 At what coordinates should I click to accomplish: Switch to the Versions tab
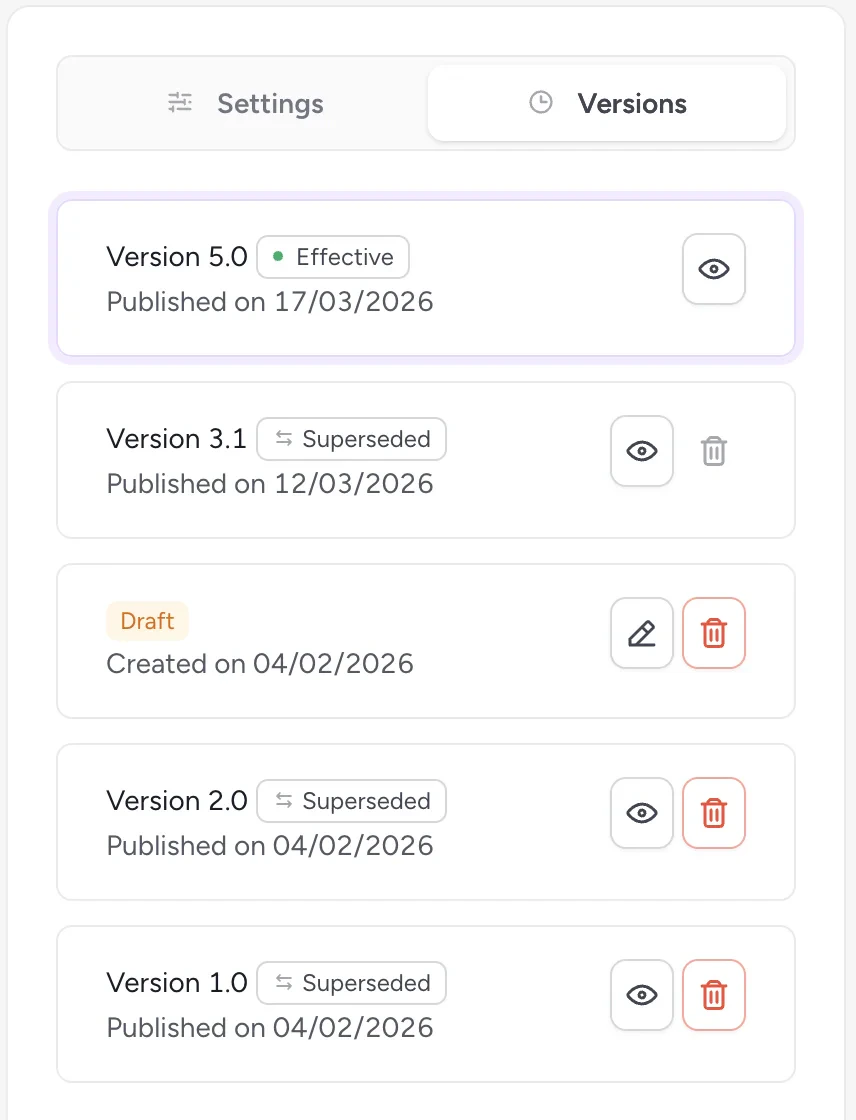pyautogui.click(x=607, y=102)
